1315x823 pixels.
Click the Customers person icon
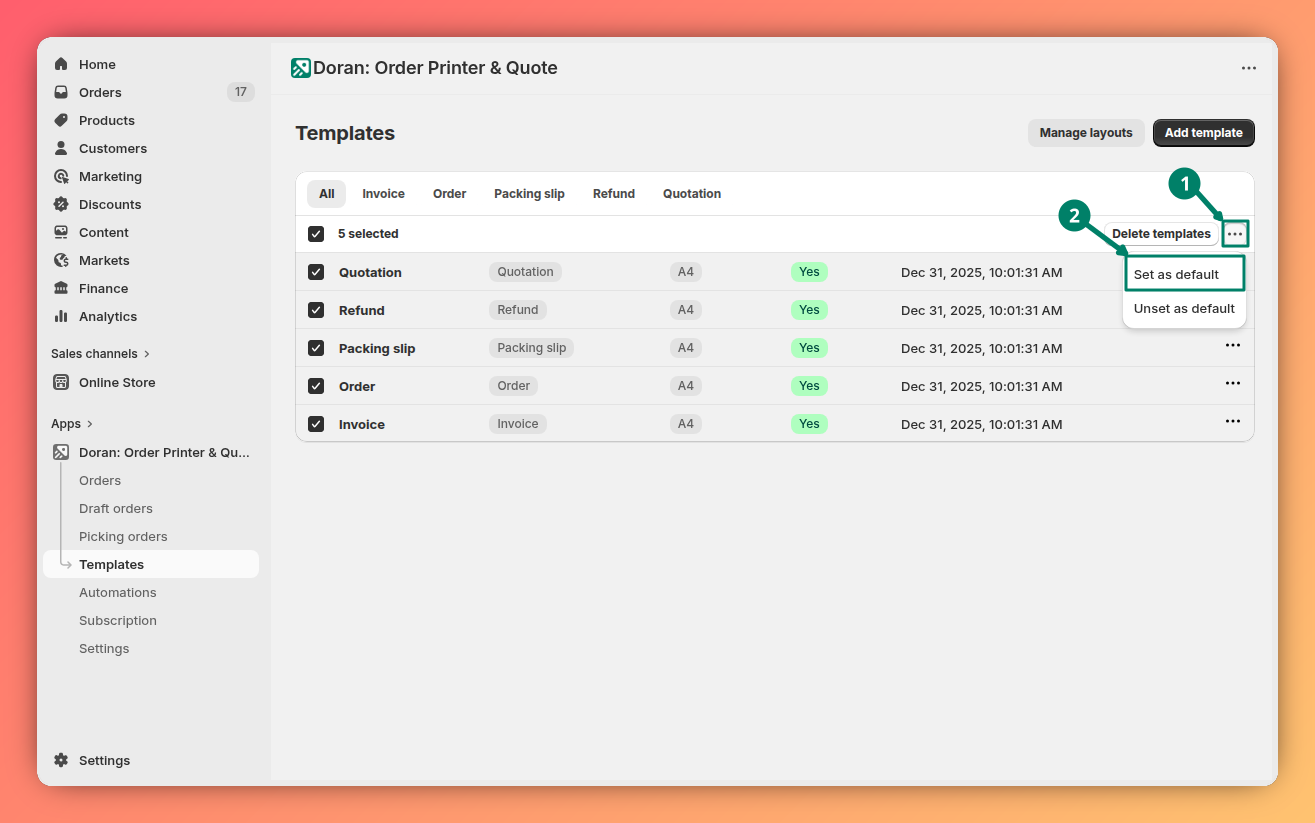61,148
